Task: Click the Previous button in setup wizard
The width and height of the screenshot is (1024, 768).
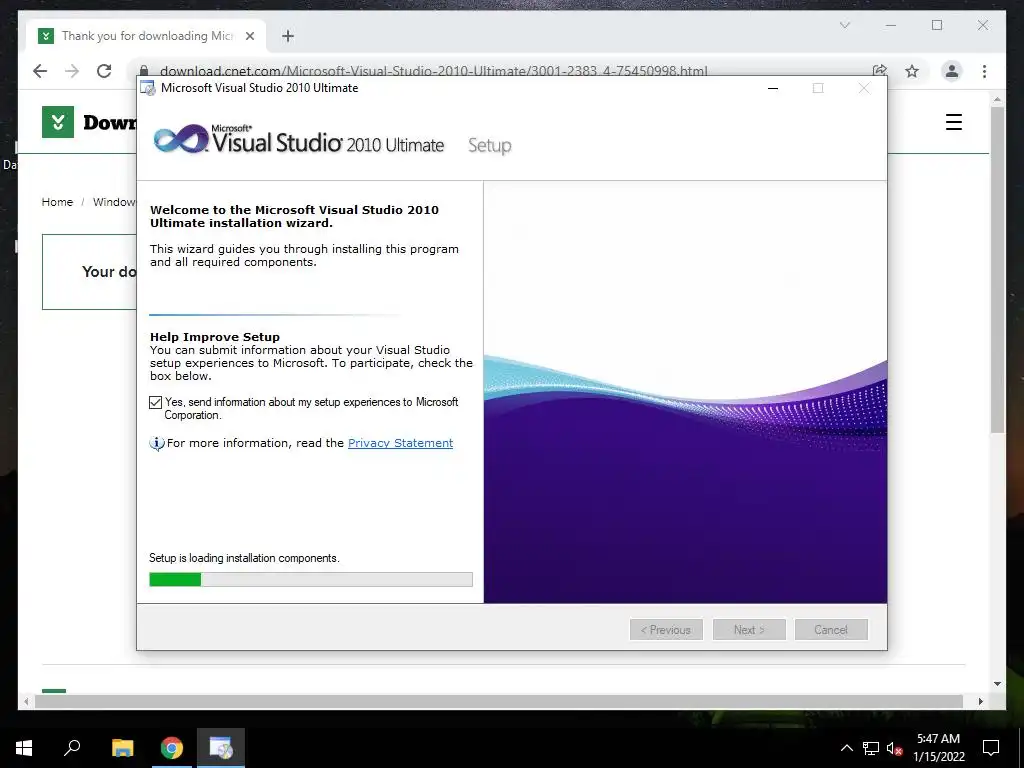Action: (666, 630)
